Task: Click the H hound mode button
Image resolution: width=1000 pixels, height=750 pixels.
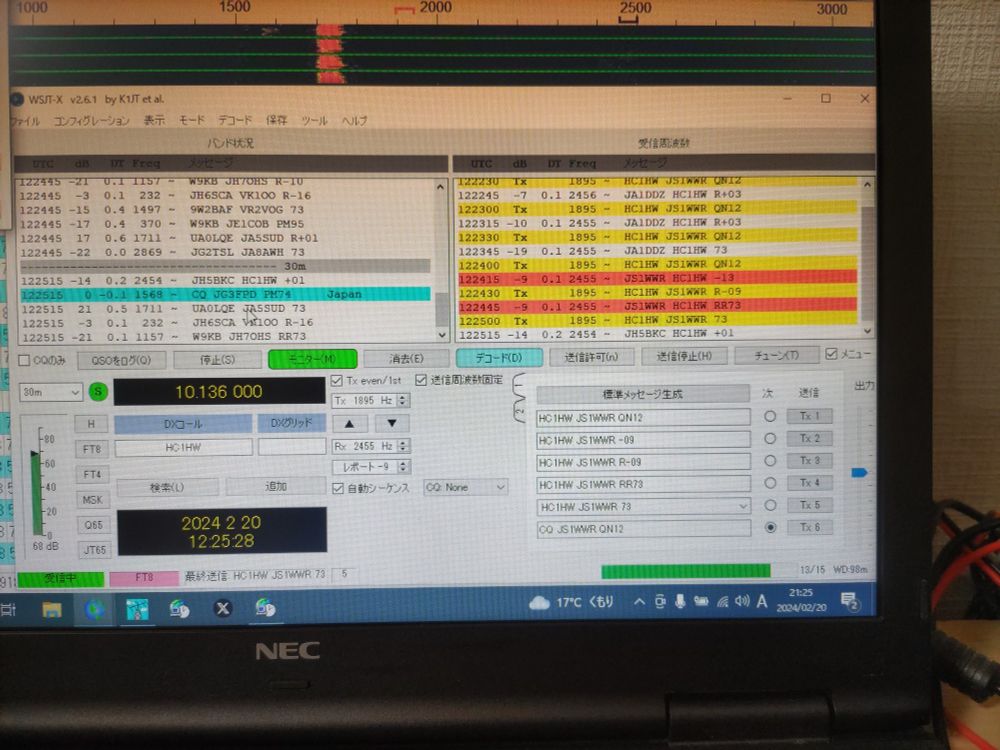Action: tap(91, 423)
